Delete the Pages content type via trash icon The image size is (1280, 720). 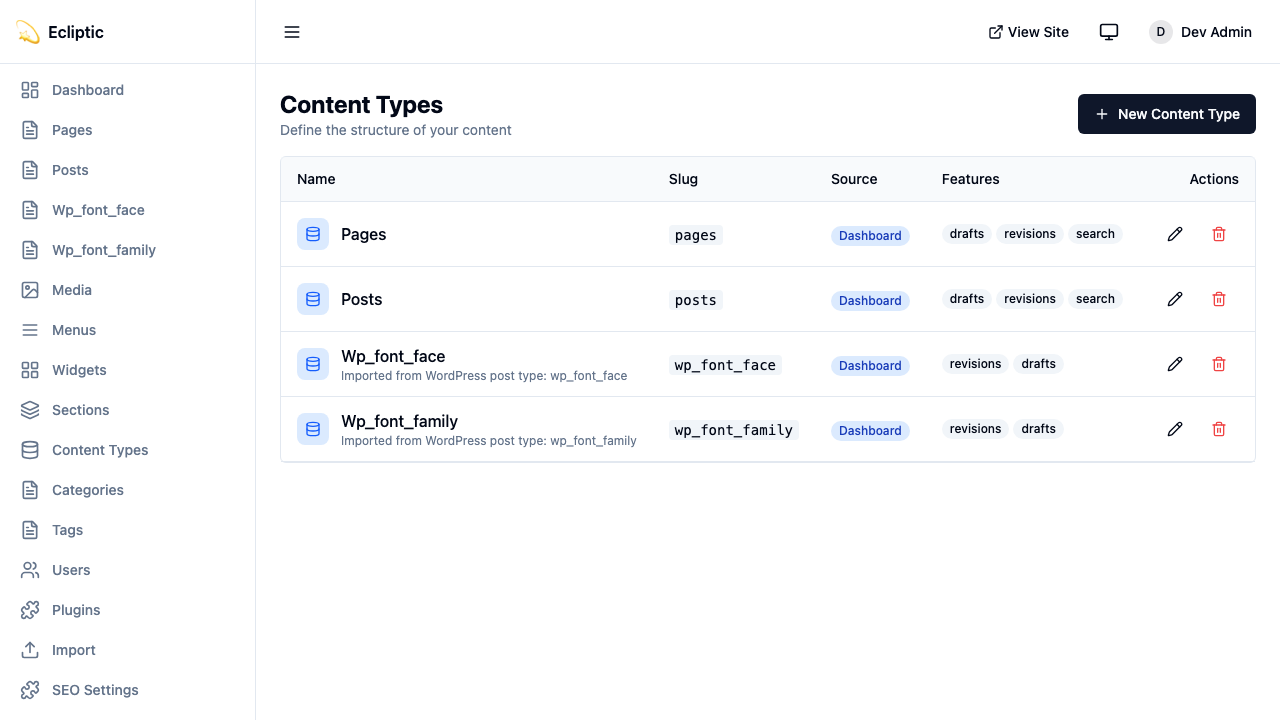[1219, 234]
